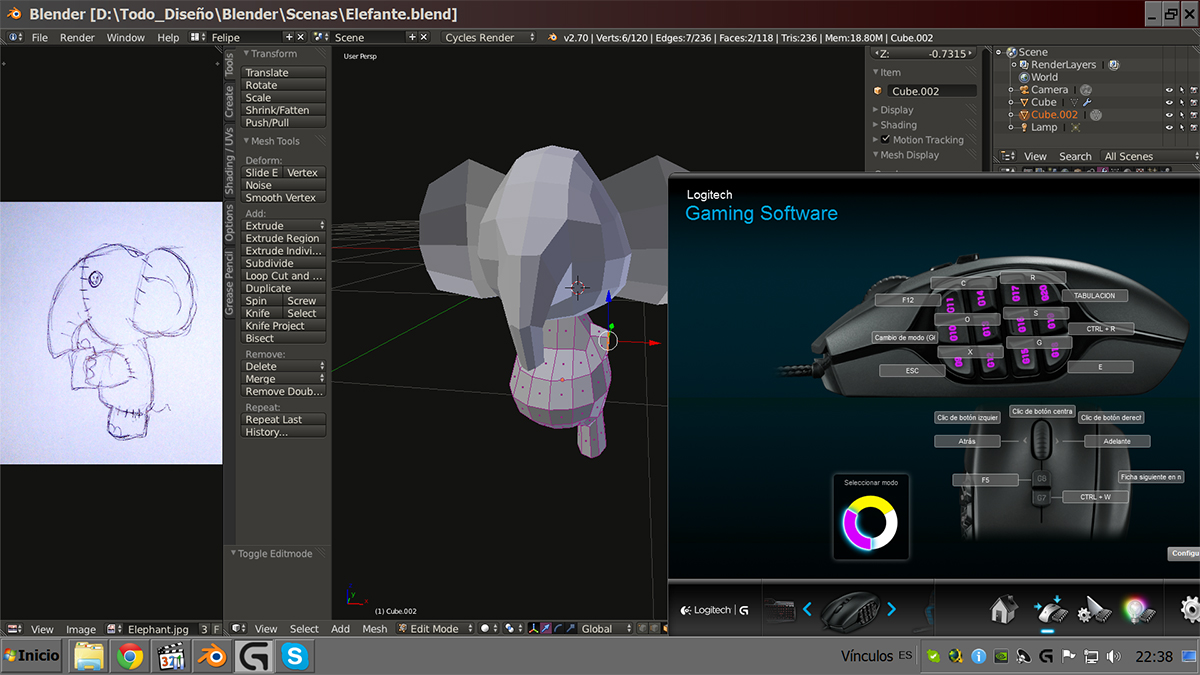The image size is (1200, 675).
Task: Toggle Motion Tracking checkbox
Action: [885, 140]
